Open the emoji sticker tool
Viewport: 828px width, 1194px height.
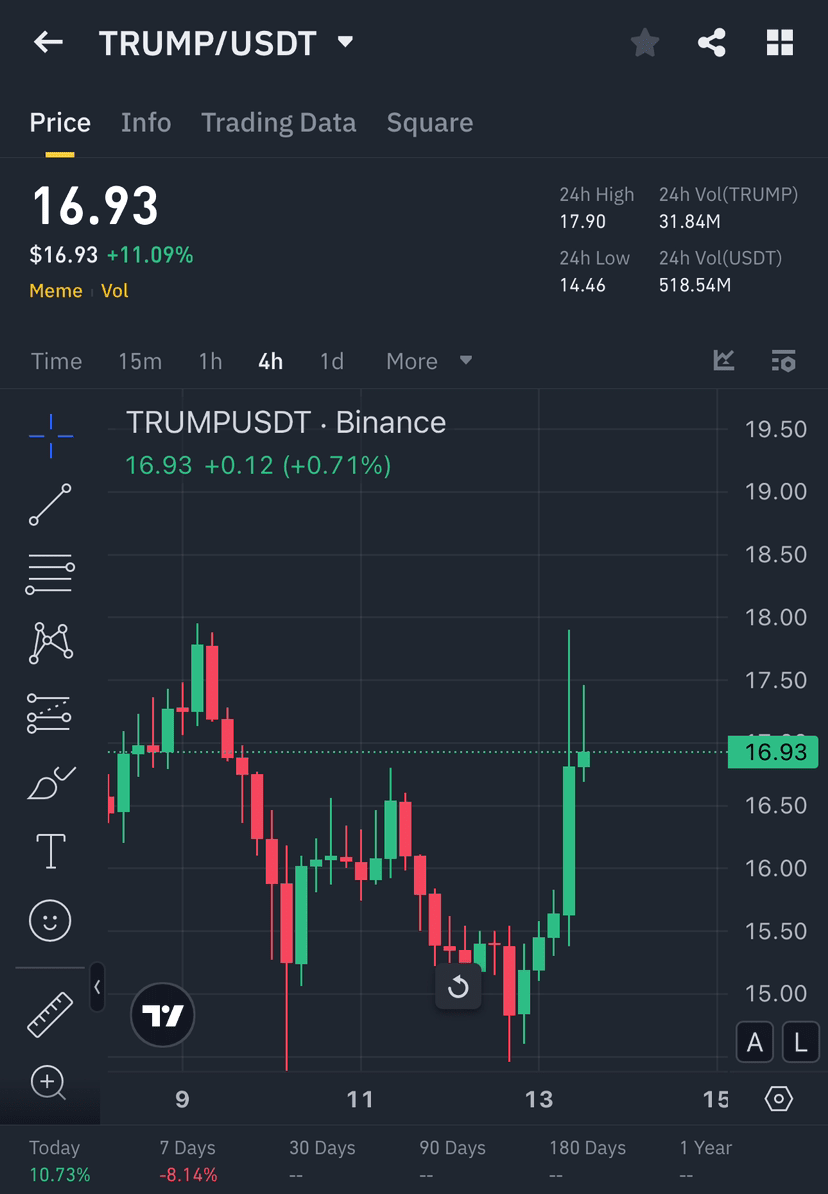click(48, 920)
